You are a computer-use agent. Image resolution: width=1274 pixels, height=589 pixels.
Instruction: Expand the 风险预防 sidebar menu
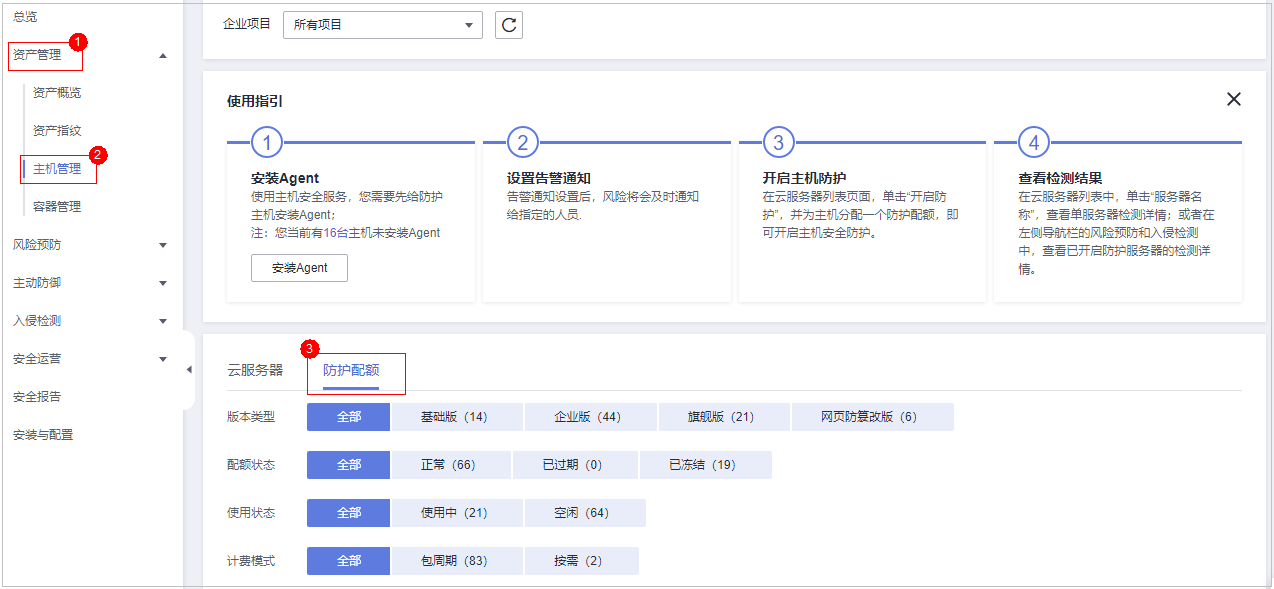pyautogui.click(x=163, y=245)
